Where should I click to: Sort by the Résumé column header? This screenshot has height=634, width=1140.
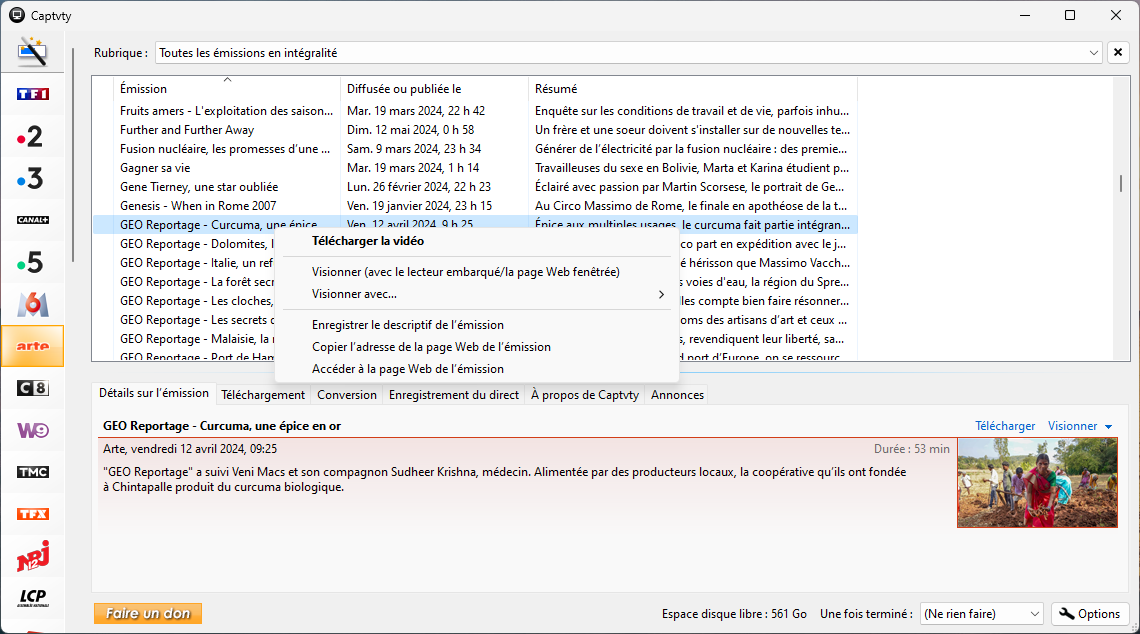693,89
